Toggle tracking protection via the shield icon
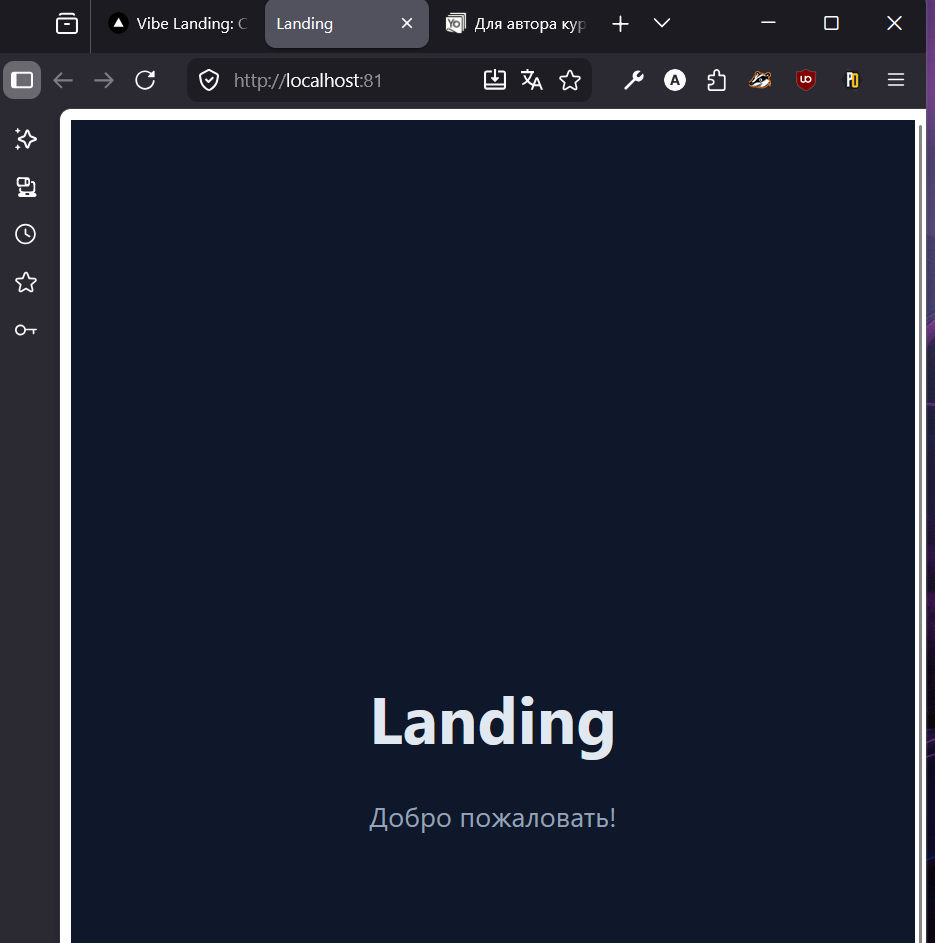The width and height of the screenshot is (935, 943). [x=208, y=79]
